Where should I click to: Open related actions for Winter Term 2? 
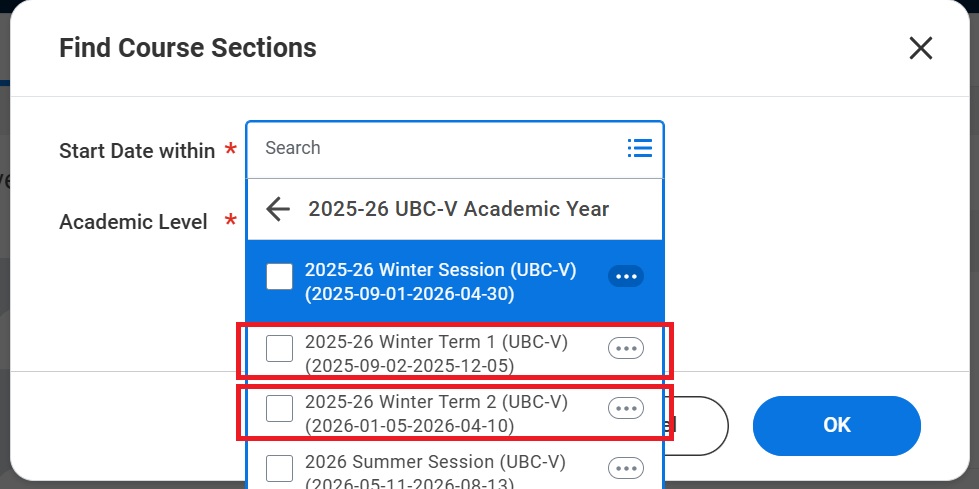tap(626, 408)
